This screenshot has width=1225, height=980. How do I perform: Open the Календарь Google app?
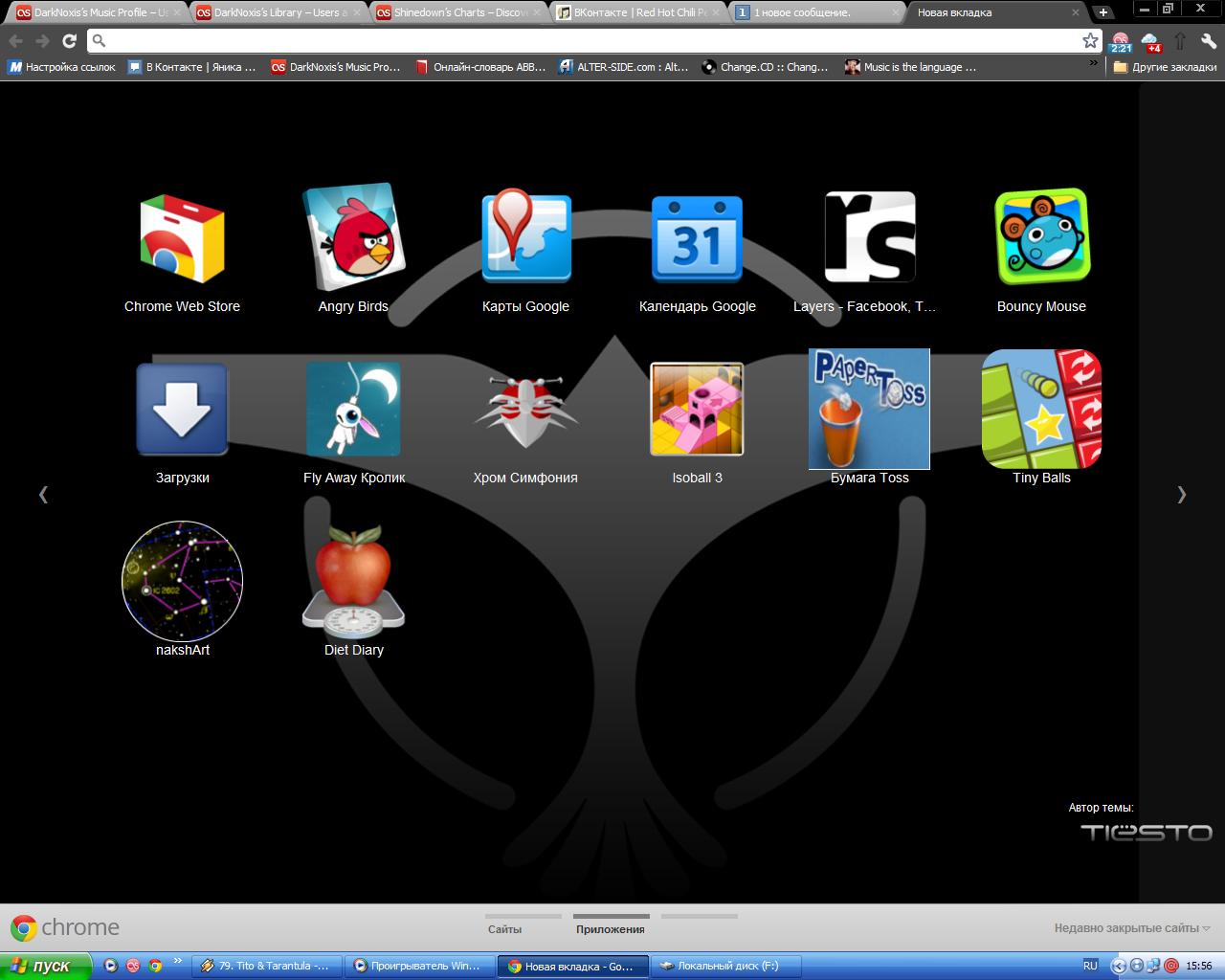click(697, 239)
